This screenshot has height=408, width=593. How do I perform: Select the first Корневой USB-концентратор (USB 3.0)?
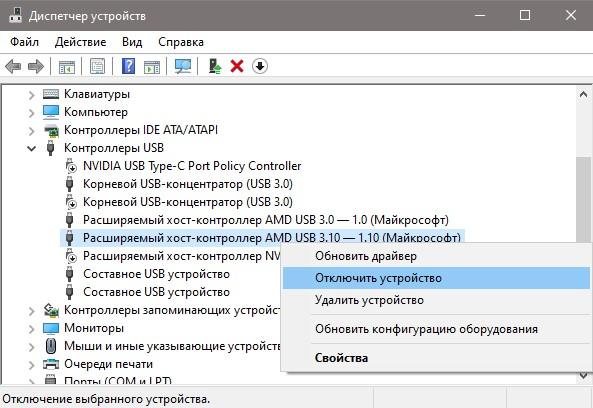(188, 184)
